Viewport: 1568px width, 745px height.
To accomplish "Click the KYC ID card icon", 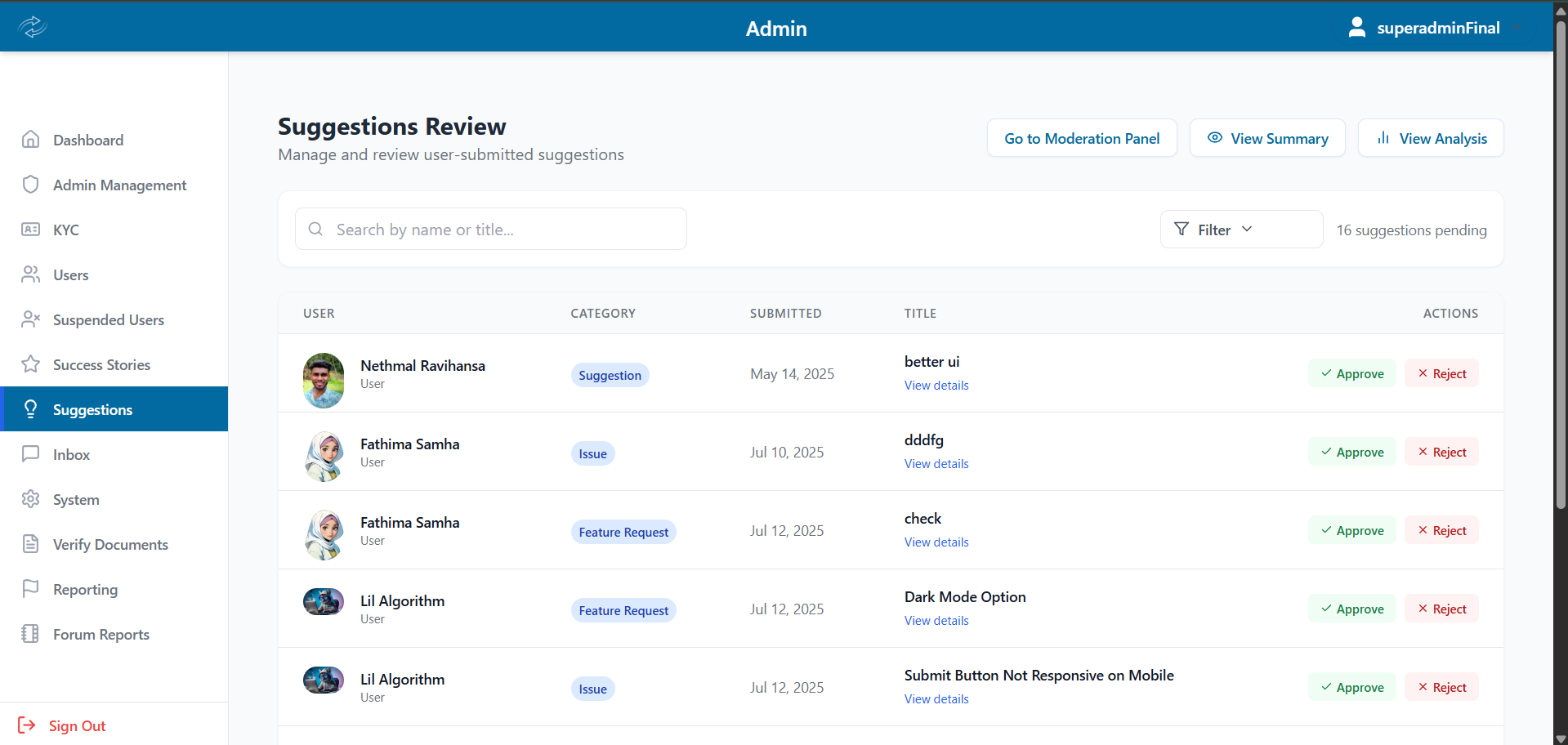I will pyautogui.click(x=31, y=230).
